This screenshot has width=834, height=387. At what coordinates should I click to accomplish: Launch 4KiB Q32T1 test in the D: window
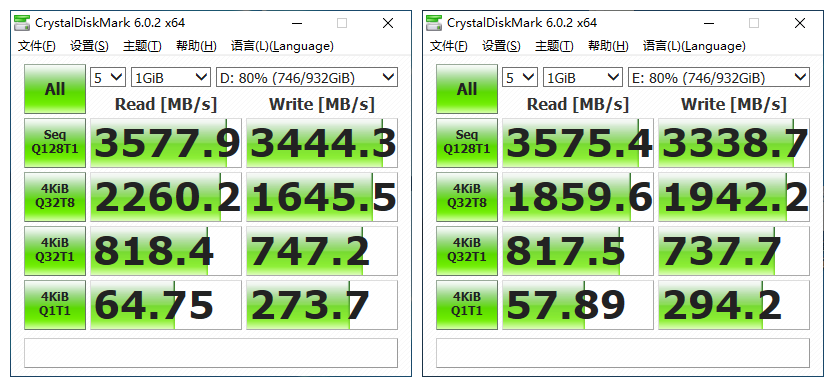tap(55, 250)
